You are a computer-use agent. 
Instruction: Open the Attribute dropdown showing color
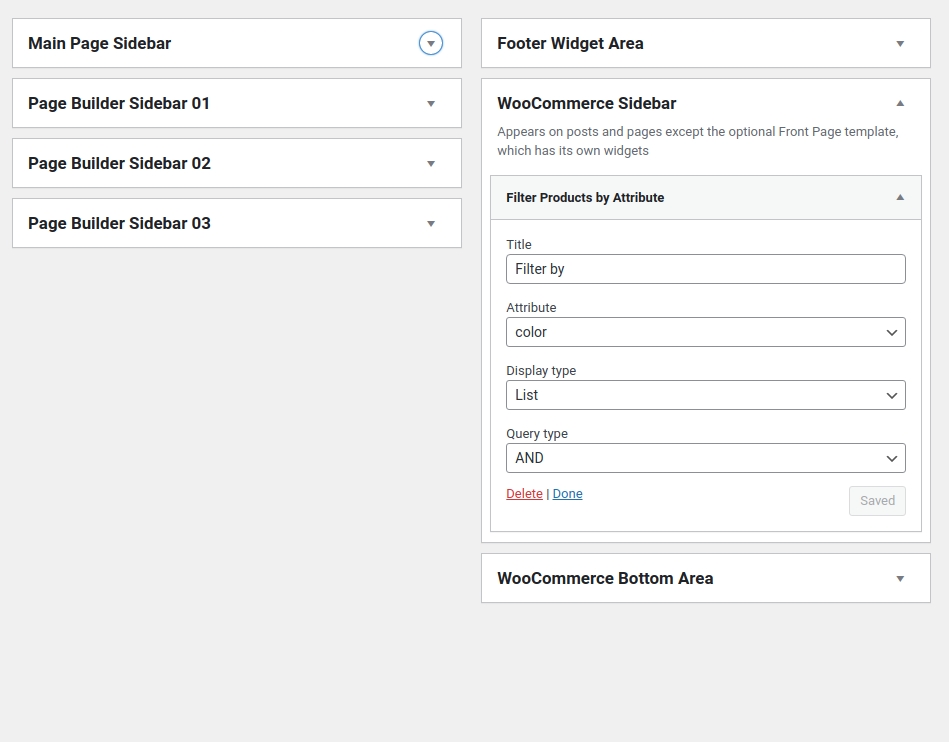click(705, 332)
